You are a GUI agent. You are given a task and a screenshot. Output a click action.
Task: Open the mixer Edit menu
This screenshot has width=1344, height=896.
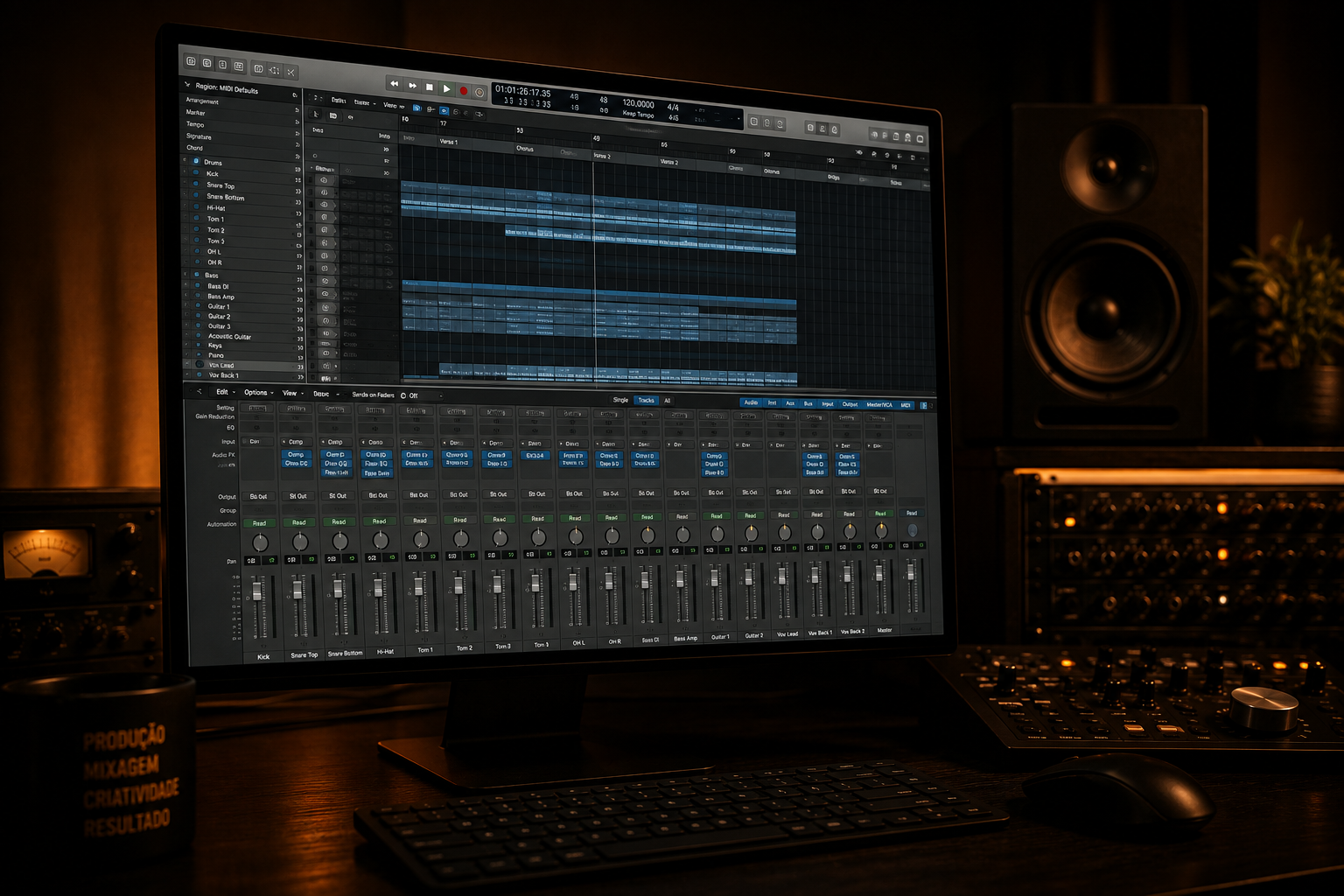(226, 392)
